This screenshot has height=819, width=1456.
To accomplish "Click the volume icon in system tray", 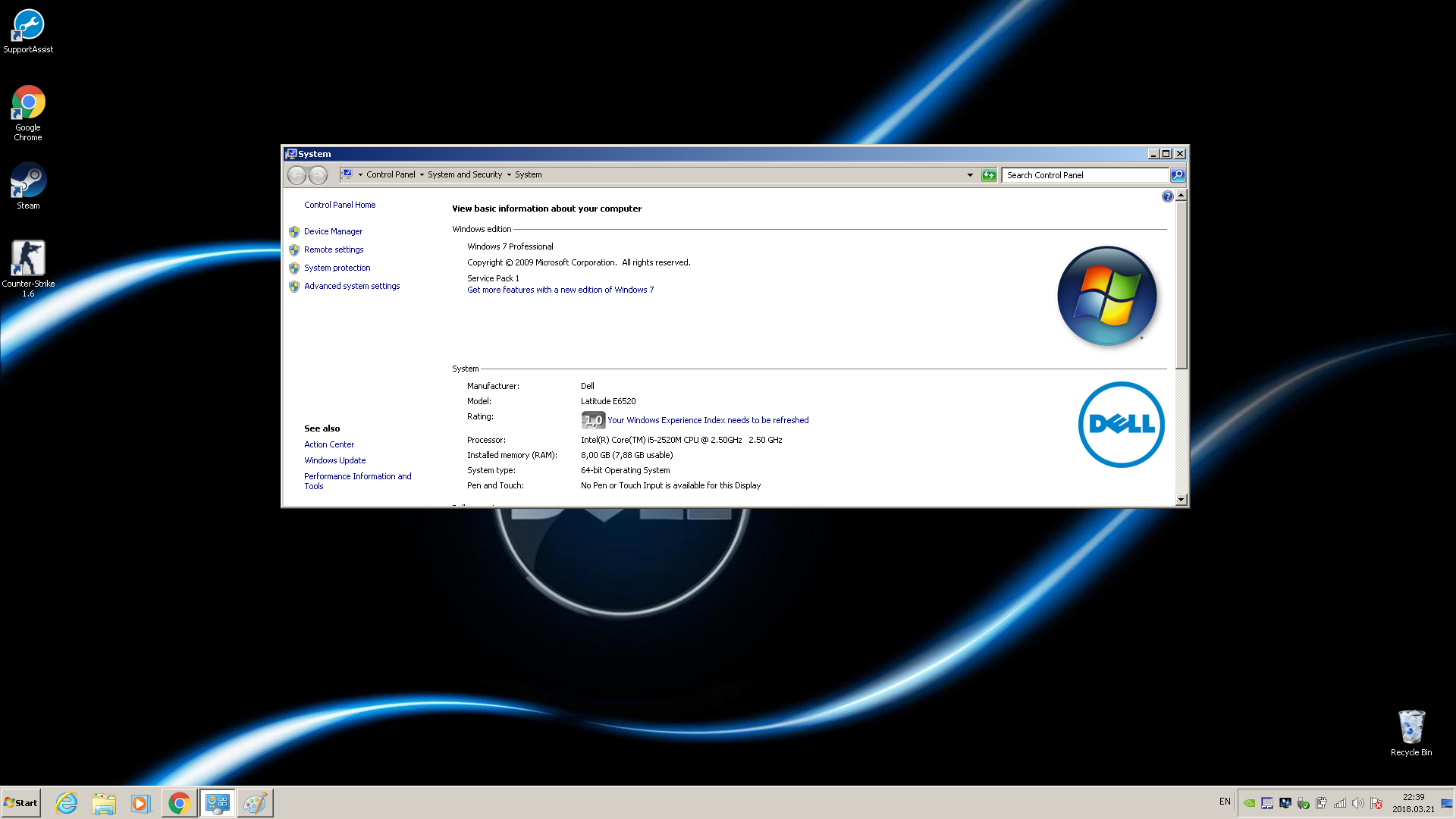I will coord(1357,803).
